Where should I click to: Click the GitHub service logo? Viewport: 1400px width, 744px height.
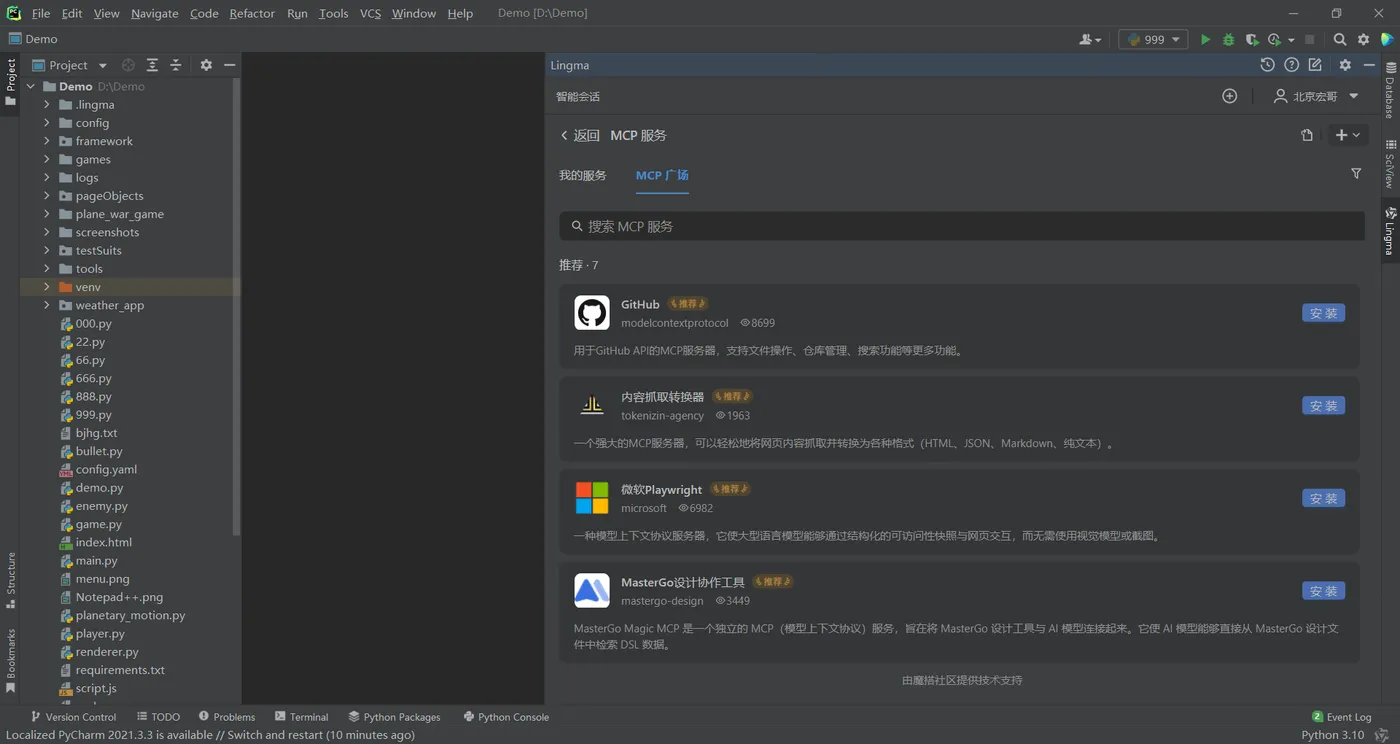point(592,313)
